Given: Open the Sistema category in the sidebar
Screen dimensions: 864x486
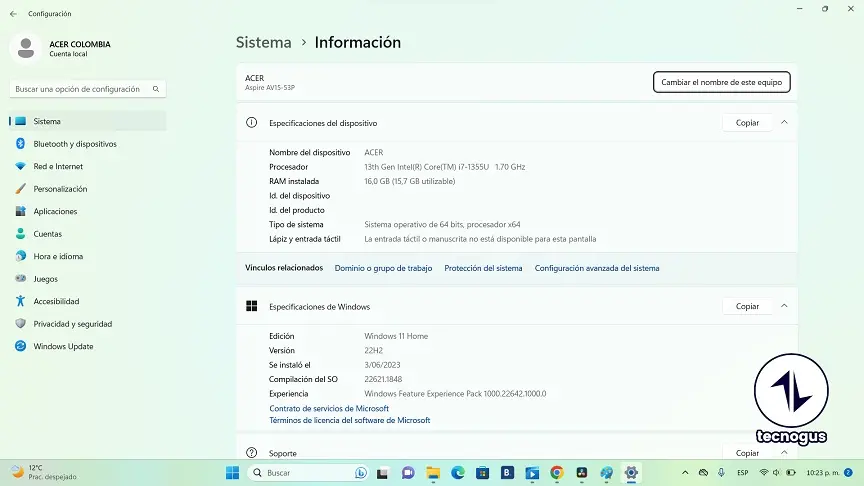Looking at the screenshot, I should click(88, 121).
